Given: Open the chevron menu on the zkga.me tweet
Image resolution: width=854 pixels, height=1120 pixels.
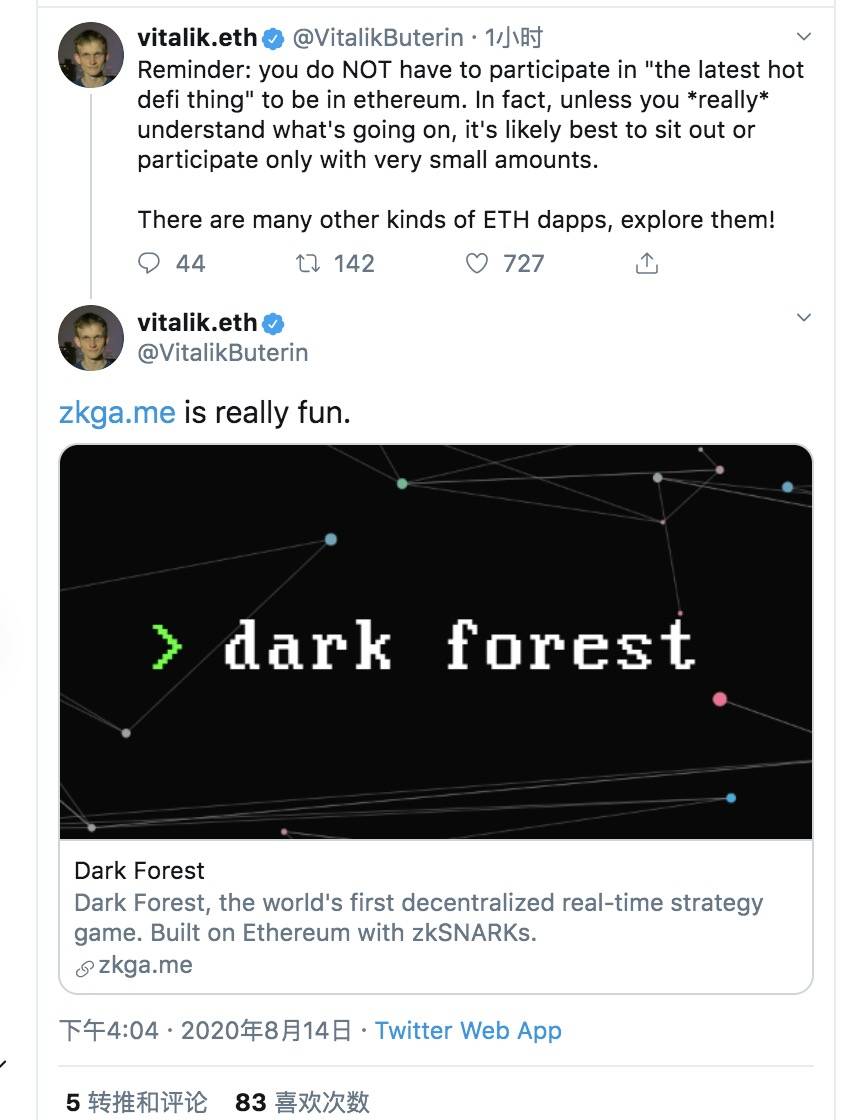Looking at the screenshot, I should pos(803,318).
